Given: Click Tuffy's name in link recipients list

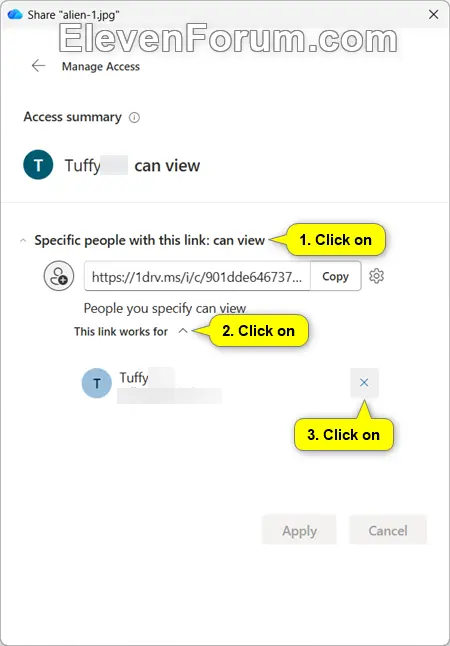Looking at the screenshot, I should point(134,377).
